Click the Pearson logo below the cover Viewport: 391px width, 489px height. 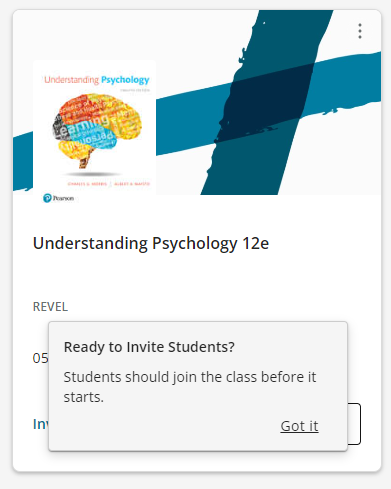[x=58, y=198]
